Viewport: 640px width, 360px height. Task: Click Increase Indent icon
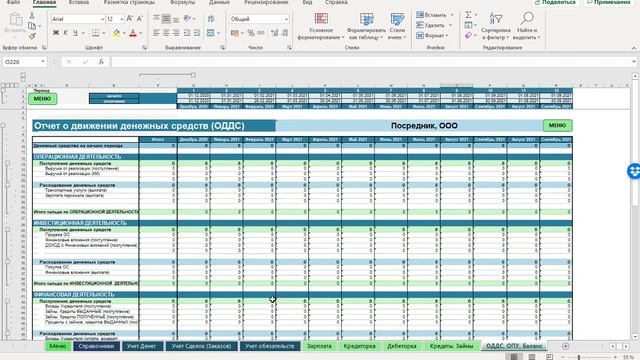tap(197, 33)
